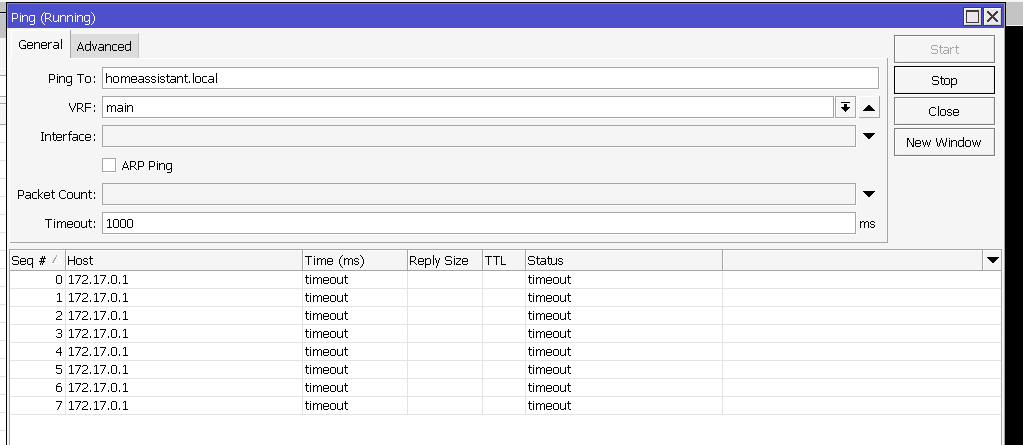Switch to the Advanced tab
Viewport: 1023px width, 445px height.
click(x=104, y=46)
